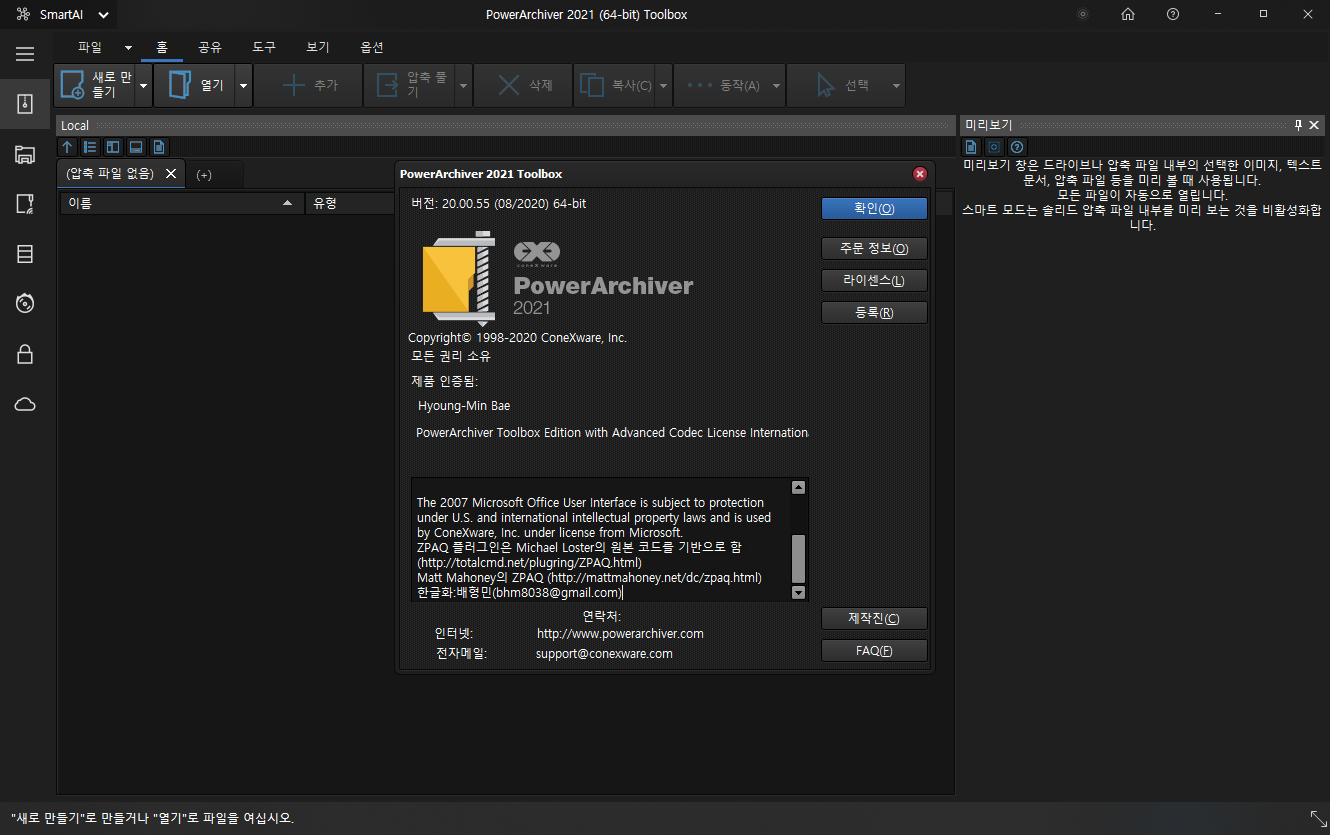1330x835 pixels.
Task: Expand the 압축 풀기 dropdown arrow
Action: [x=463, y=86]
